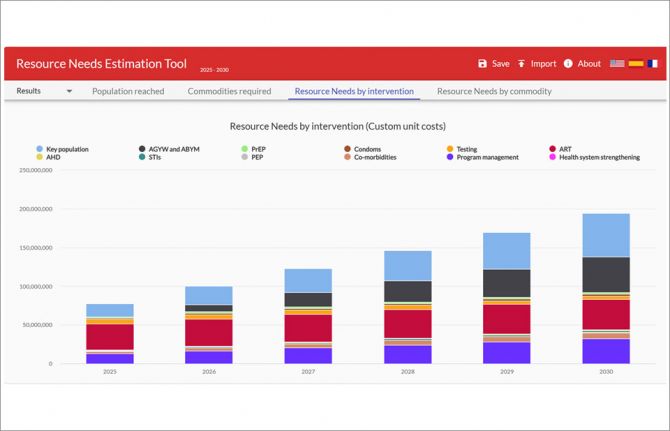
Task: Open the Population reached tab
Action: [128, 91]
